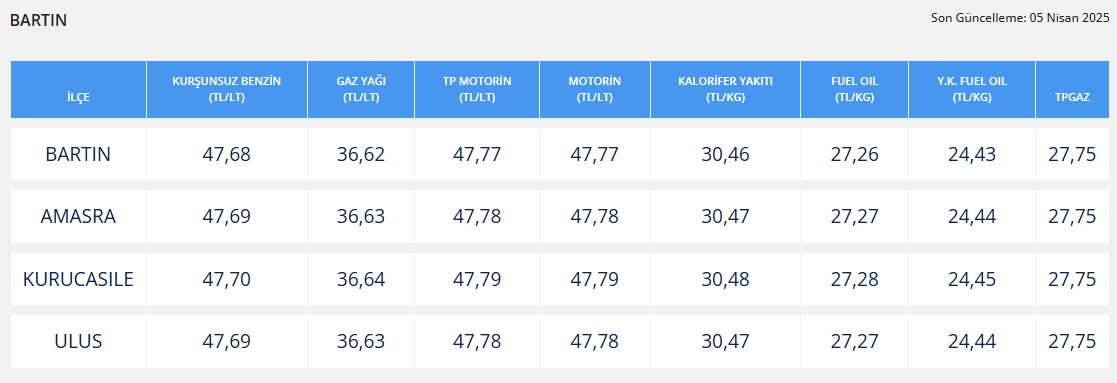
Task: Select the KURŞUNSUZ BENZİN column header
Action: coord(227,90)
